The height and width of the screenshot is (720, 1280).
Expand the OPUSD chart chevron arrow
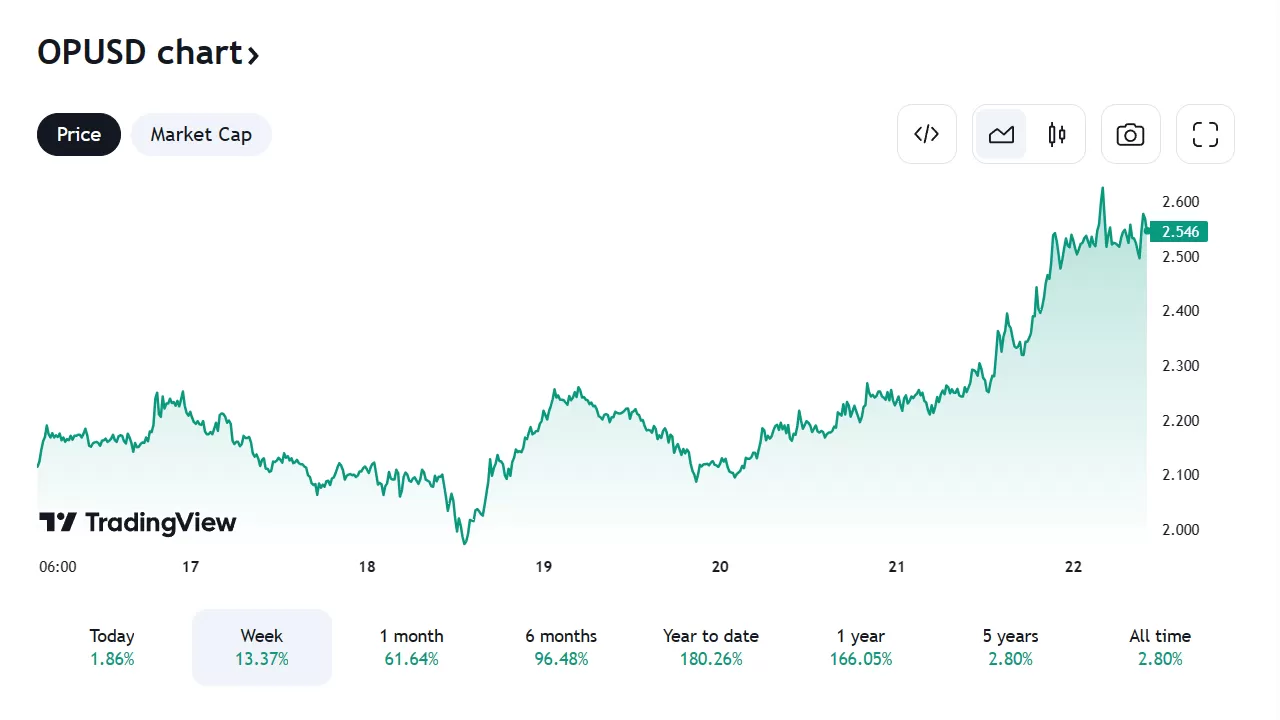tap(254, 55)
